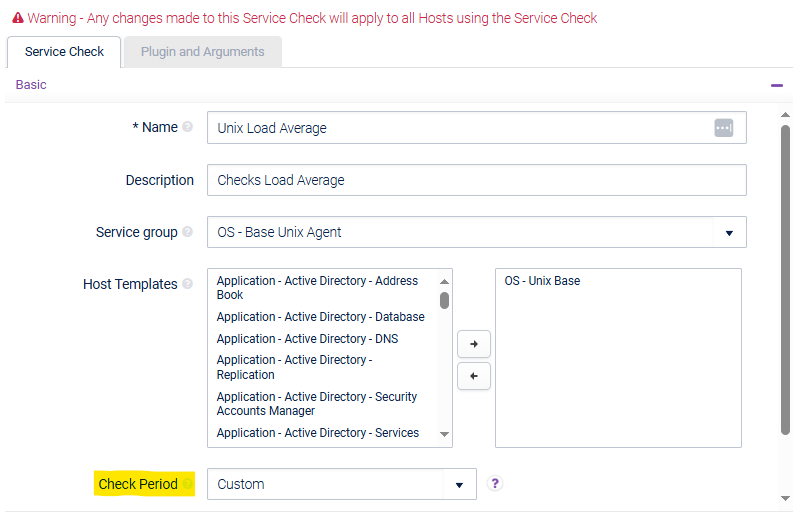
Task: Click the Description input field
Action: (476, 180)
